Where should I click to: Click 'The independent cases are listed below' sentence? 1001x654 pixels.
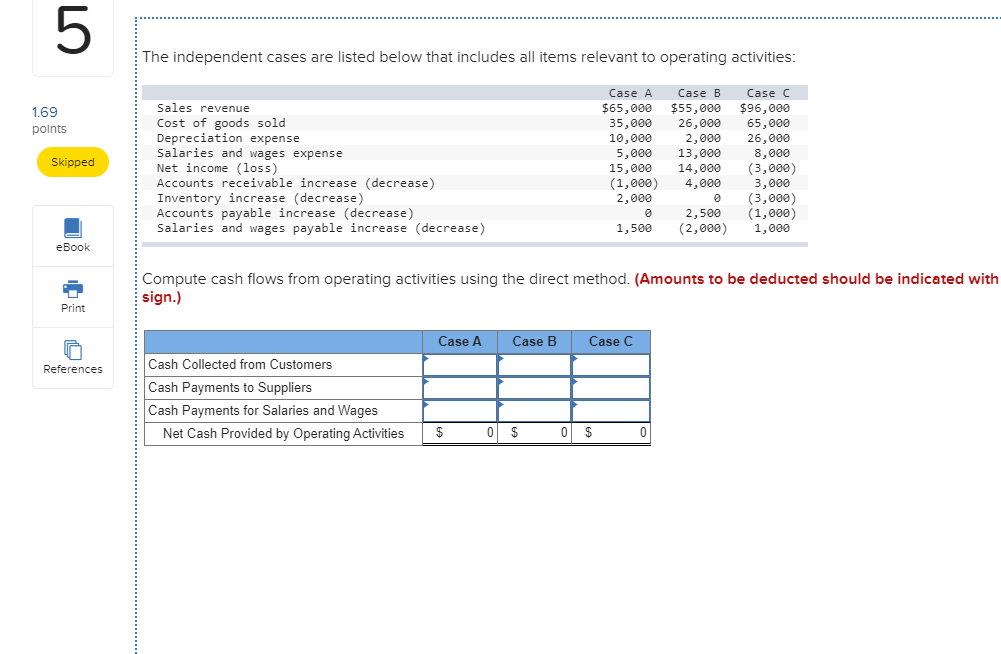(469, 57)
